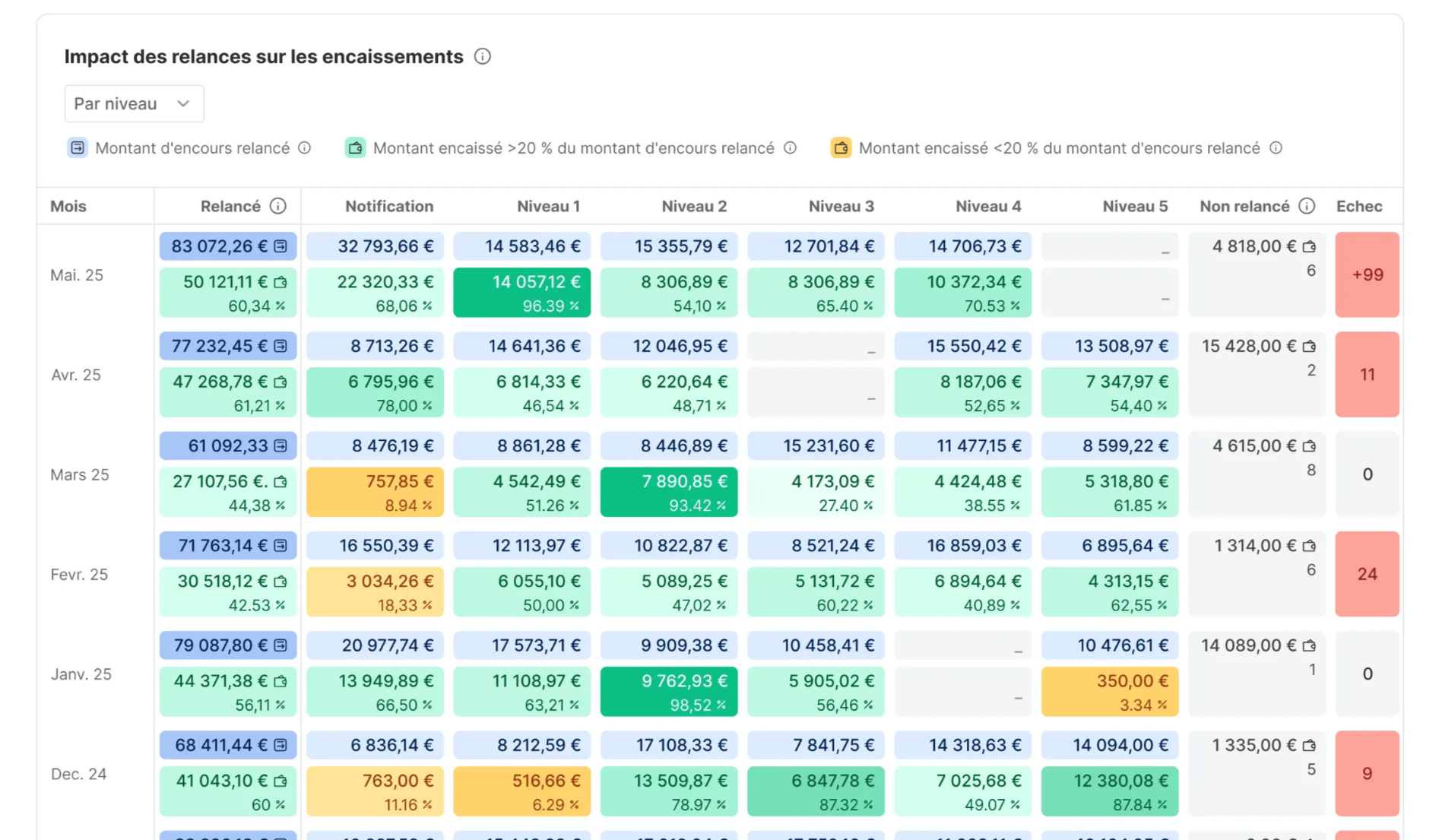Select the 7 890,85 € Niveau 2 cell of Mars 25

point(668,492)
